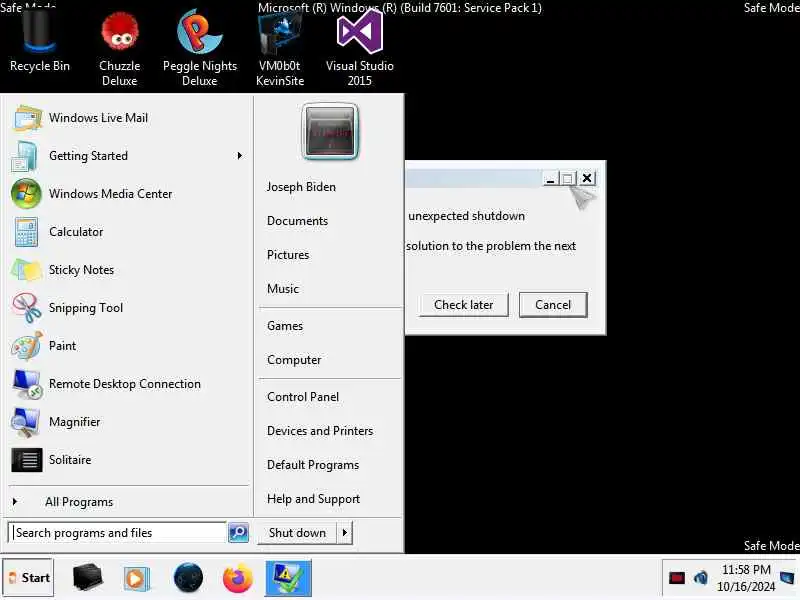
Task: Click the Snipping Tool scissors icon
Action: [26, 308]
